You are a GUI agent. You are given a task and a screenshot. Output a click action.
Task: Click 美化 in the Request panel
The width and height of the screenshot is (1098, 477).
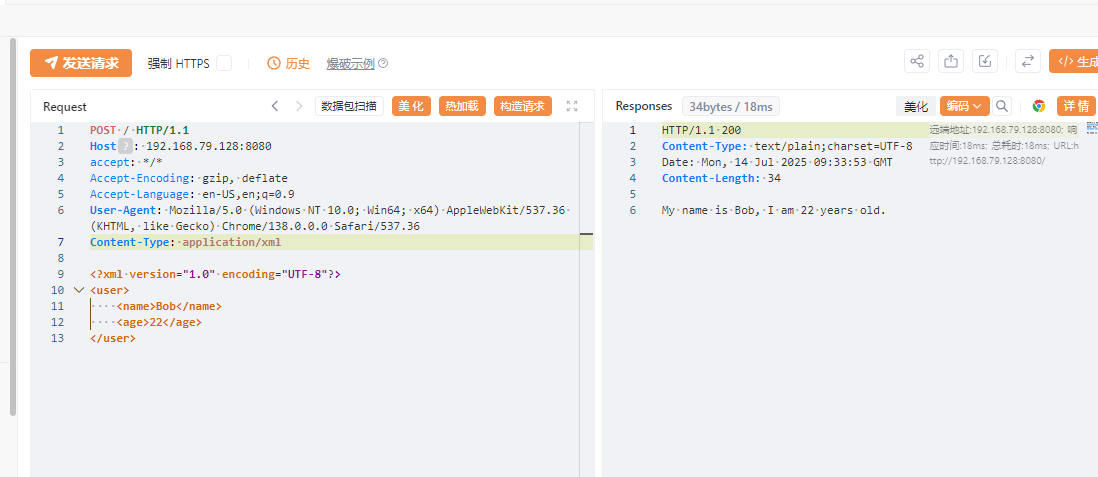(411, 106)
